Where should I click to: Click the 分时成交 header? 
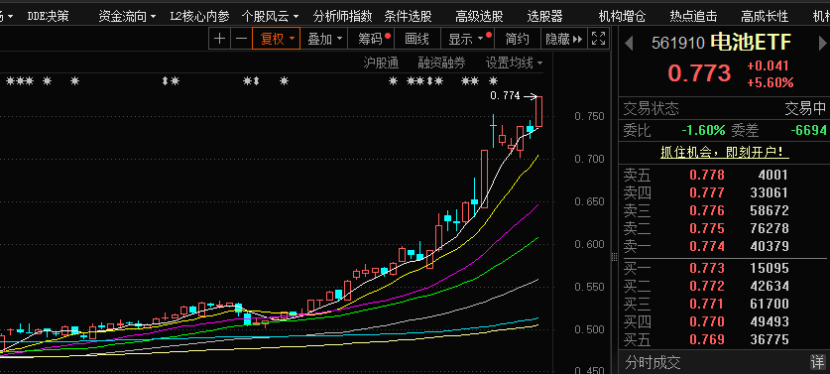coord(652,363)
